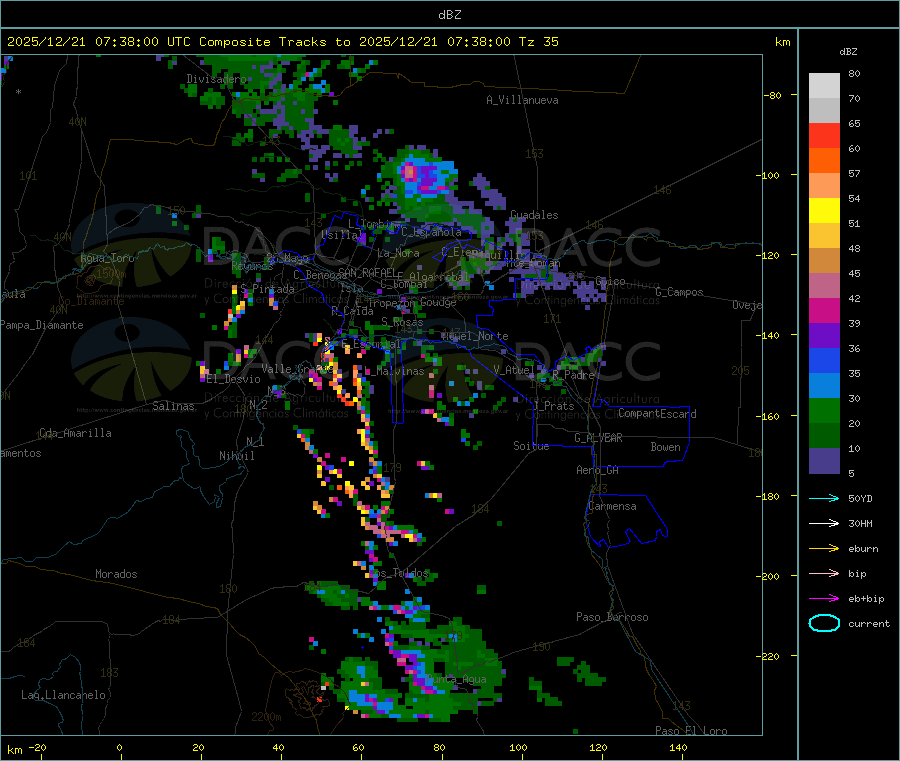900x761 pixels.
Task: Click the cyan 50YD arrow legend icon
Action: tap(824, 498)
